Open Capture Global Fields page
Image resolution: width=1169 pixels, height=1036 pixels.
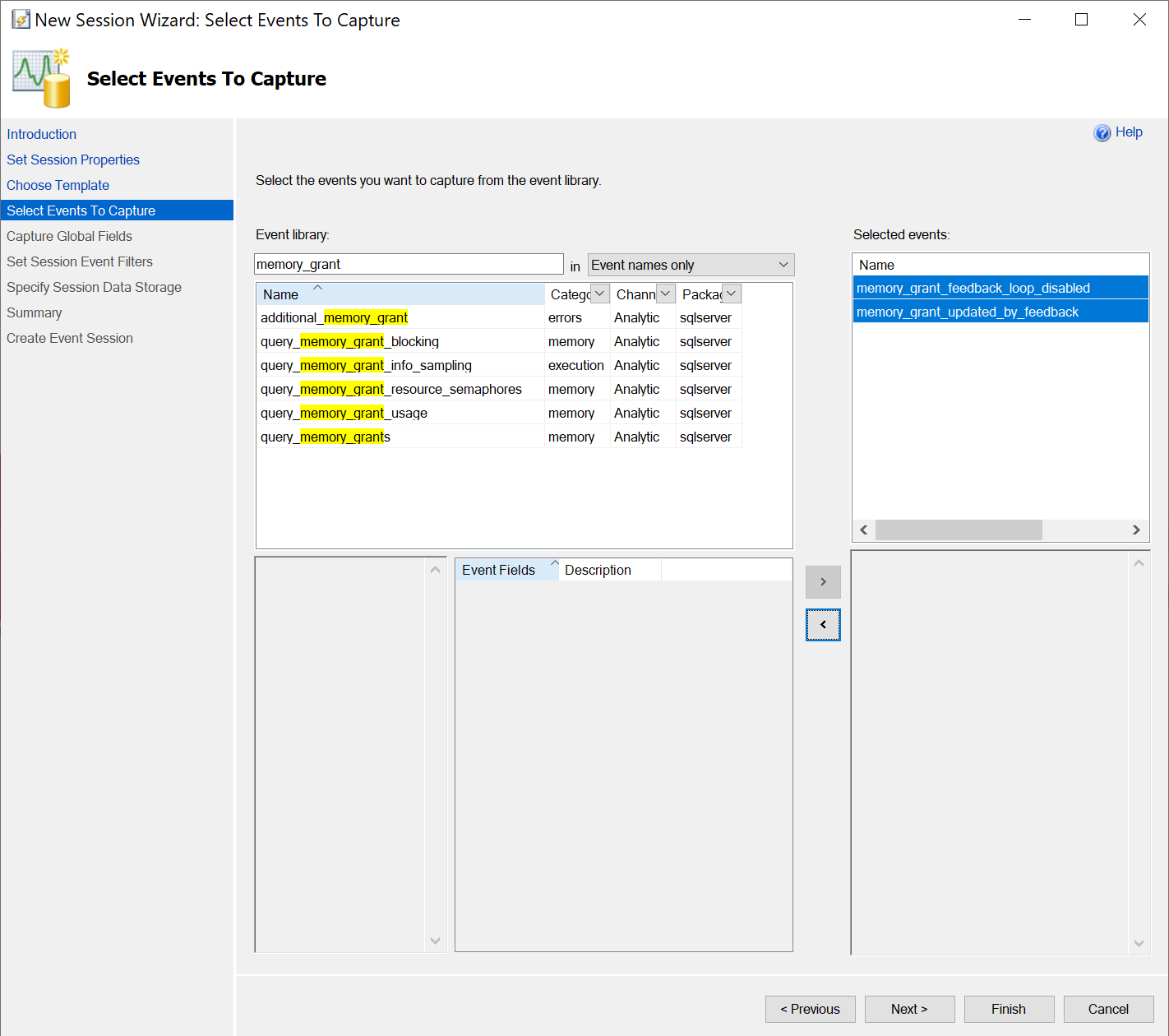coord(70,236)
